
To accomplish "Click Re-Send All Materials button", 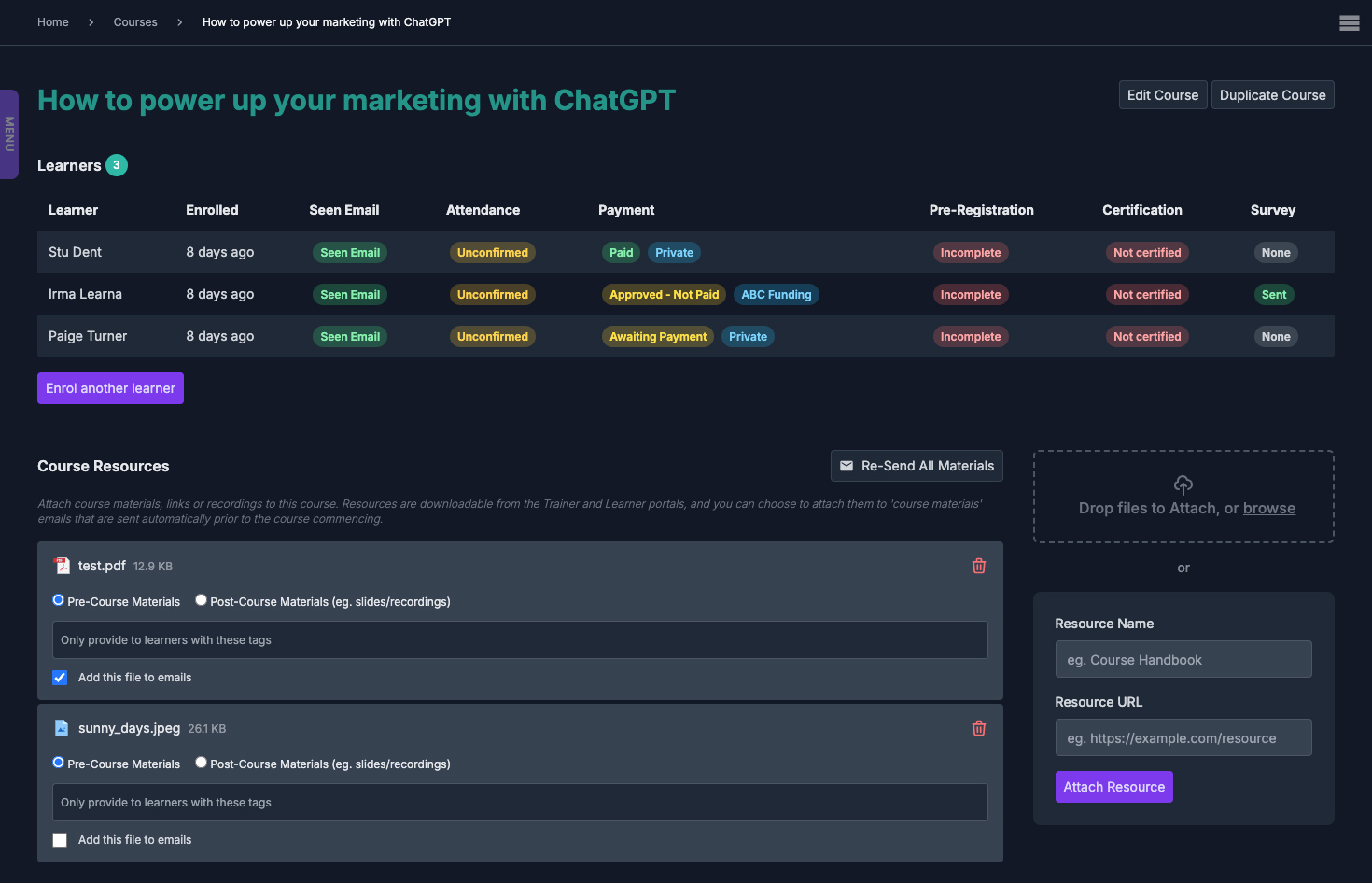I will (917, 466).
